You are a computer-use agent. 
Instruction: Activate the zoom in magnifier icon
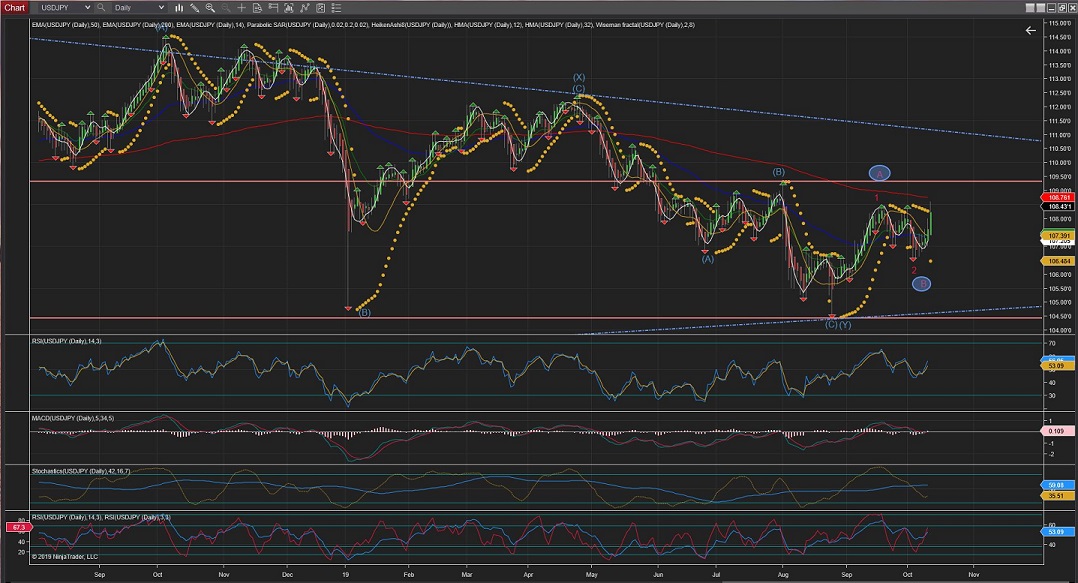click(x=210, y=8)
